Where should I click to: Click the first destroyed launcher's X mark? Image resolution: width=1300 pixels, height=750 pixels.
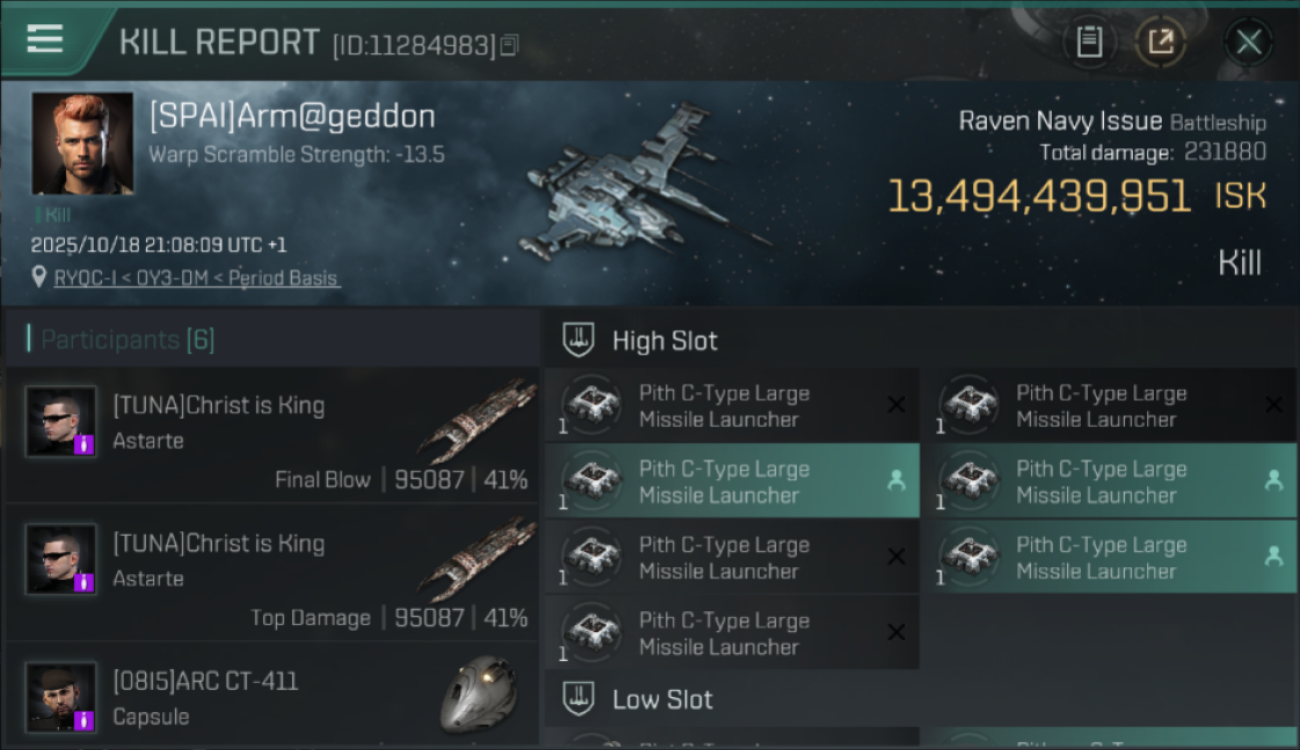tap(896, 405)
